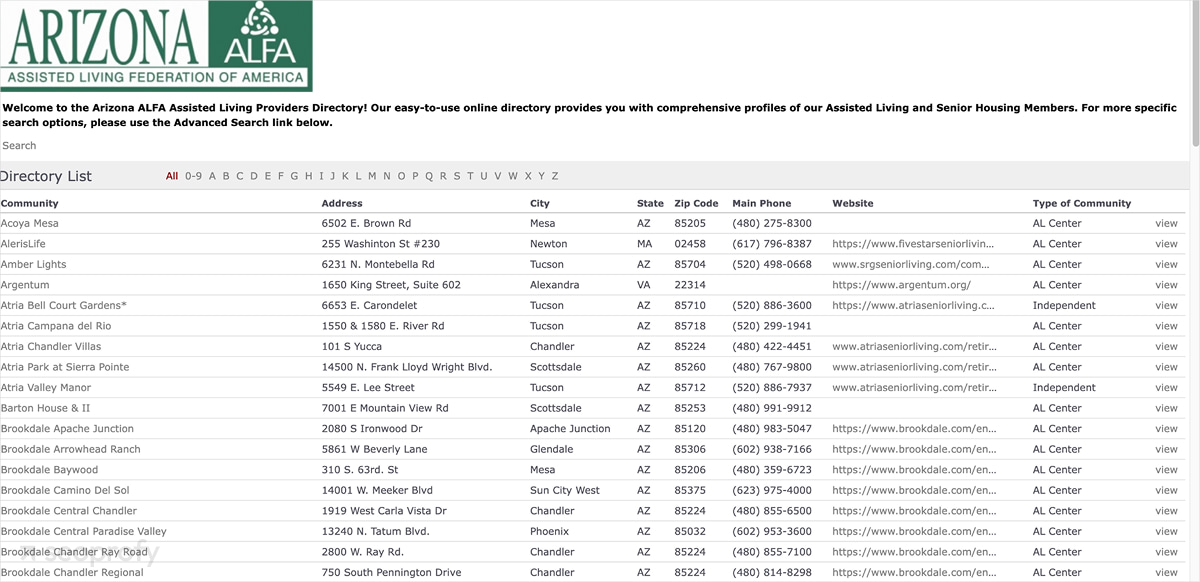Select city Newton in AlerisLife row
1200x582 pixels.
(x=548, y=244)
